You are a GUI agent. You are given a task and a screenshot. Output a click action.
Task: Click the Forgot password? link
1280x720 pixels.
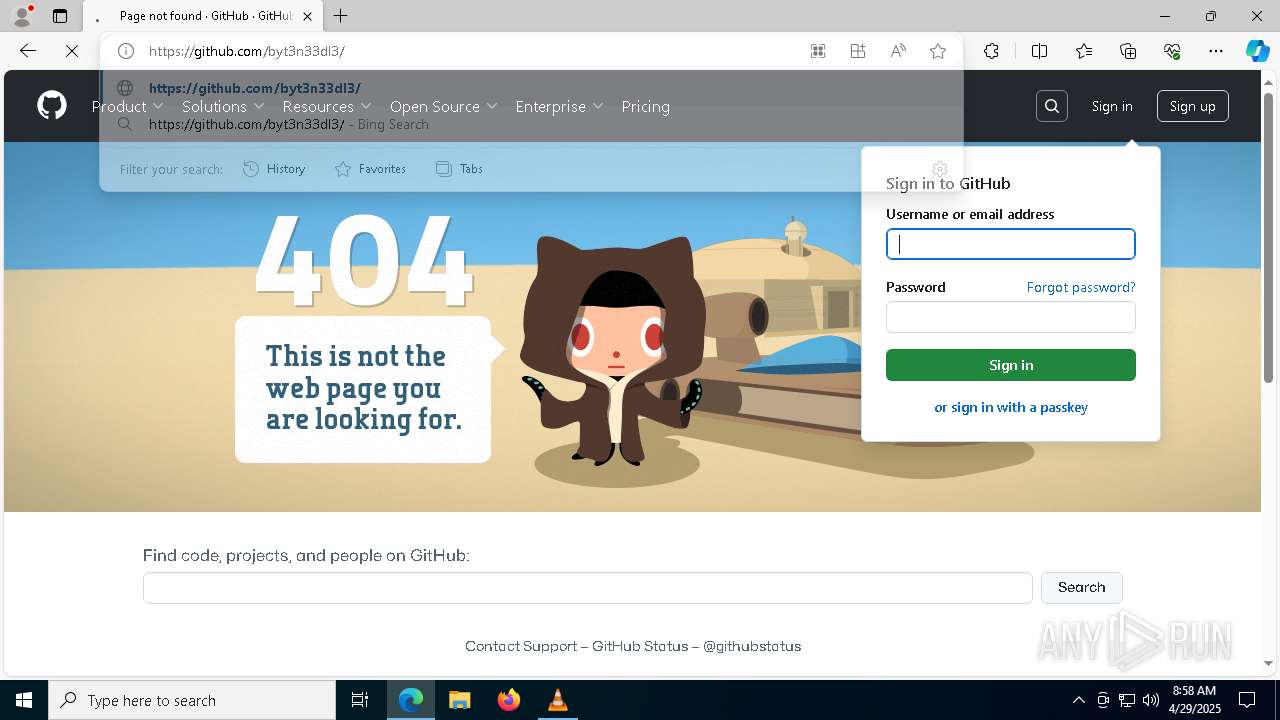click(1081, 287)
